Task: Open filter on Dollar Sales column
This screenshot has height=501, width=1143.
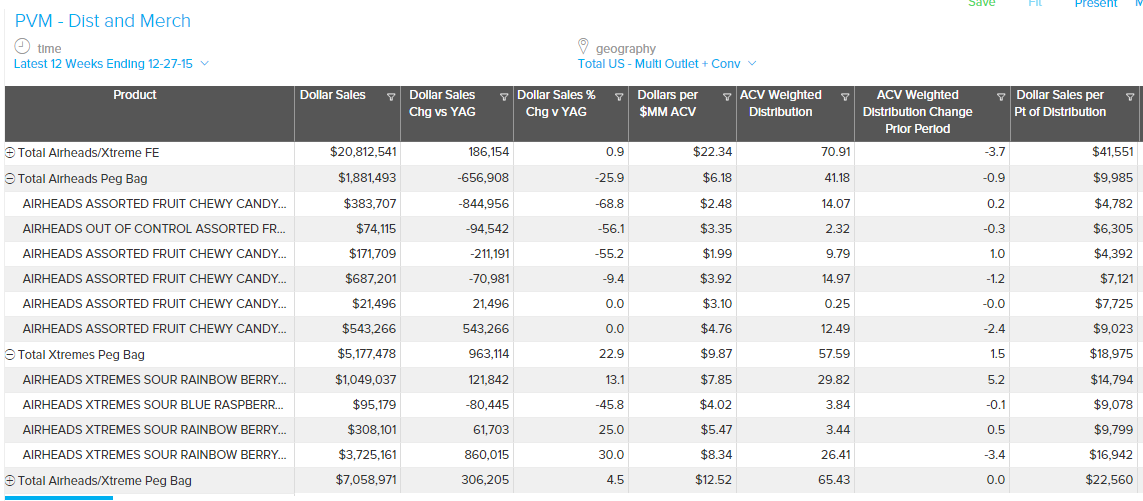Action: (x=390, y=97)
